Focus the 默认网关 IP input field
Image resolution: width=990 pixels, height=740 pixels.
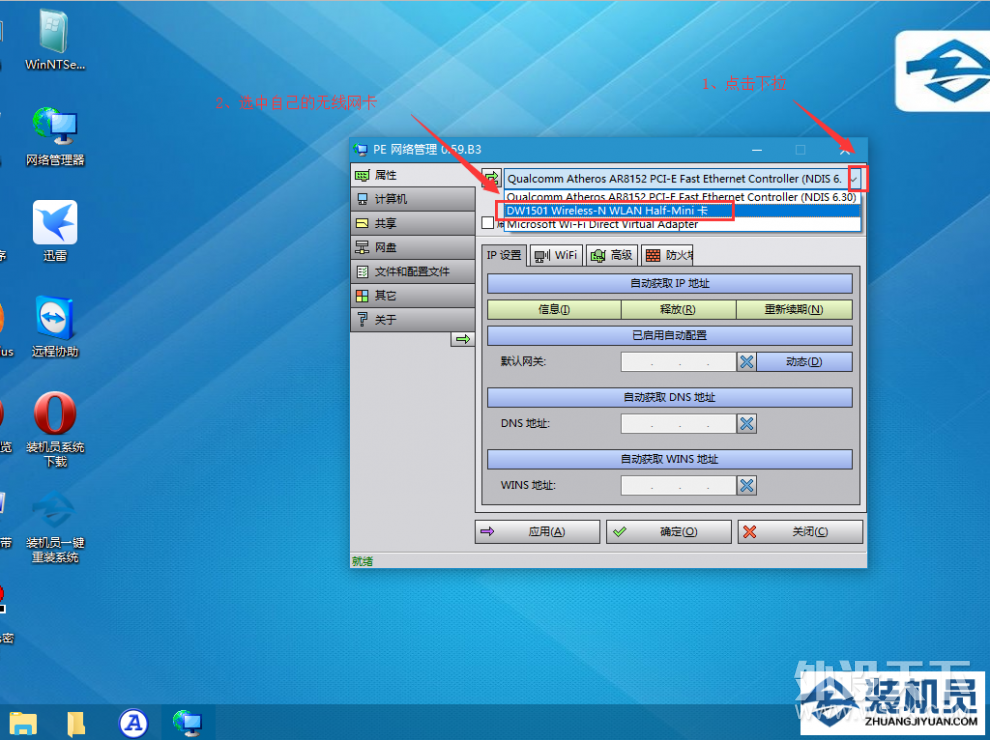click(x=679, y=362)
